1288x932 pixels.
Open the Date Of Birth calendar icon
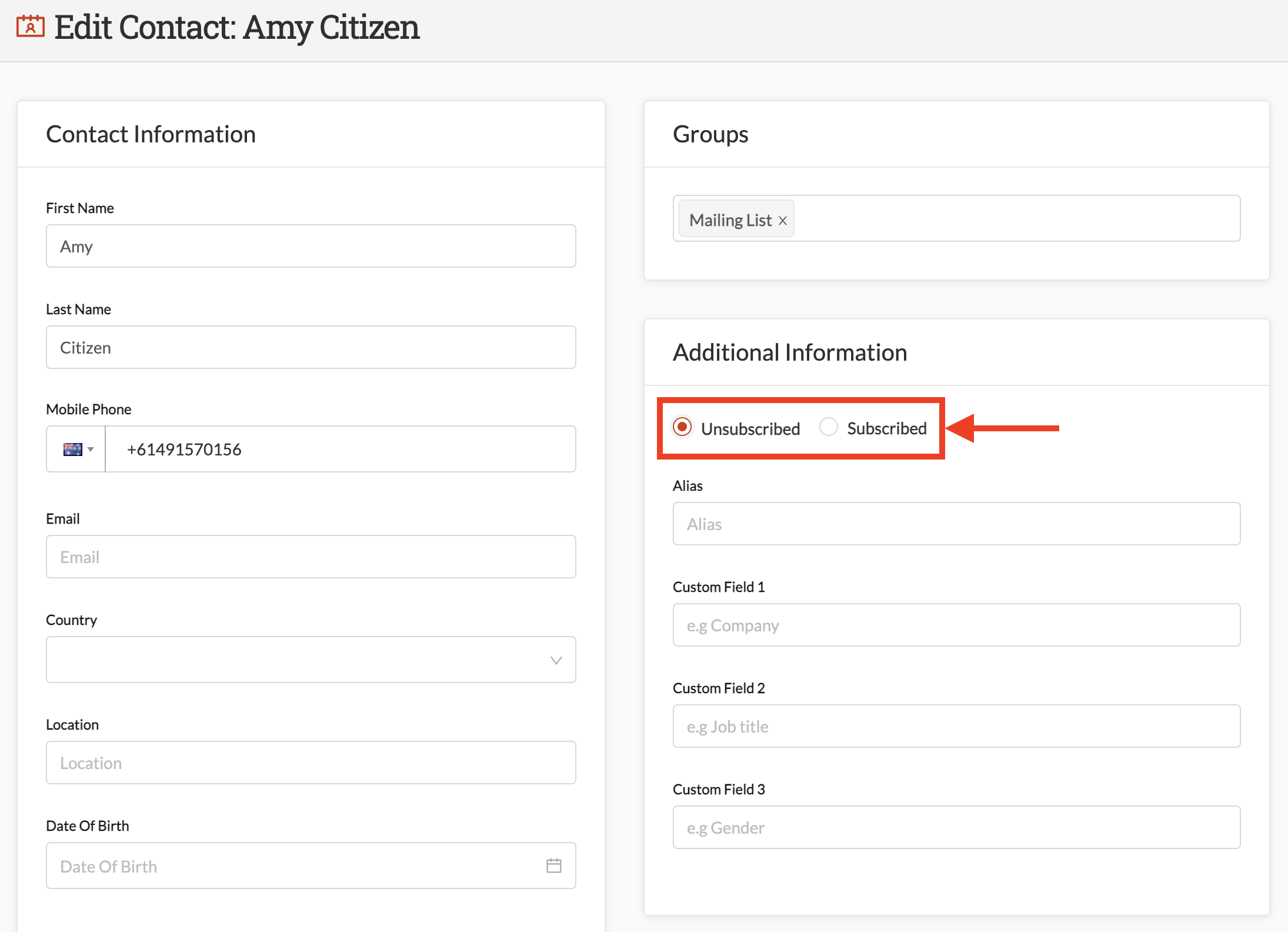[554, 866]
